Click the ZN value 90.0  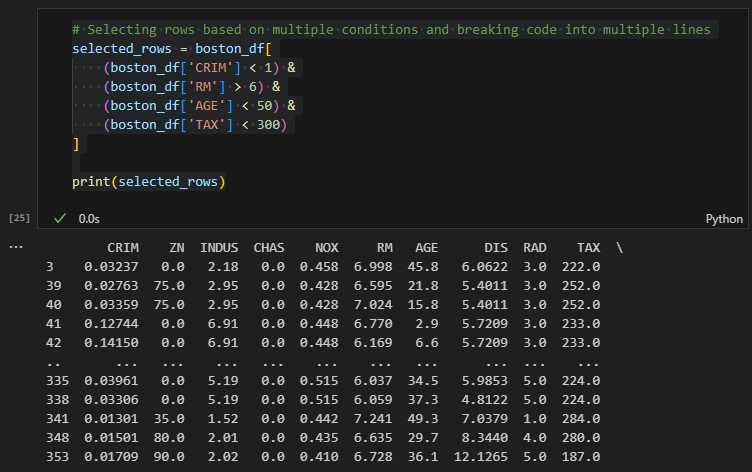[169, 457]
